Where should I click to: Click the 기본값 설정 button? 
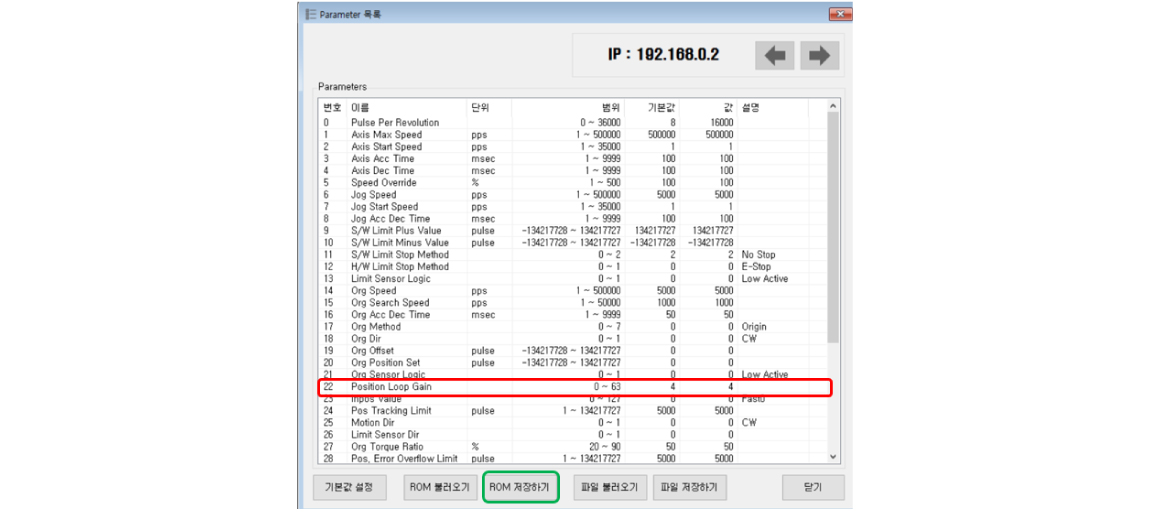(349, 488)
